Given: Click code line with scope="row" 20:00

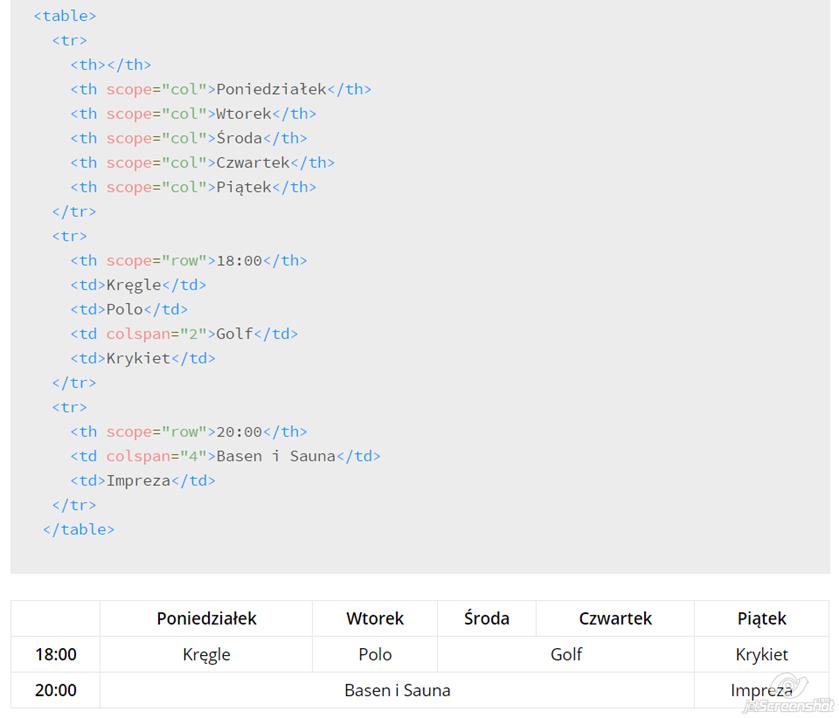Looking at the screenshot, I should (x=188, y=432).
